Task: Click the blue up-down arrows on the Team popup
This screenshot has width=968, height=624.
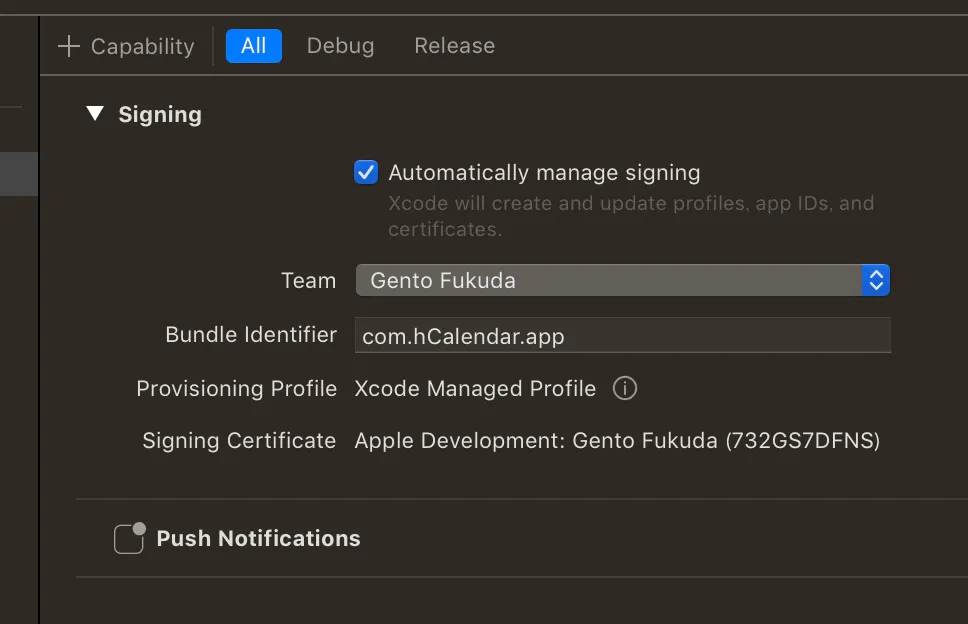Action: click(876, 280)
